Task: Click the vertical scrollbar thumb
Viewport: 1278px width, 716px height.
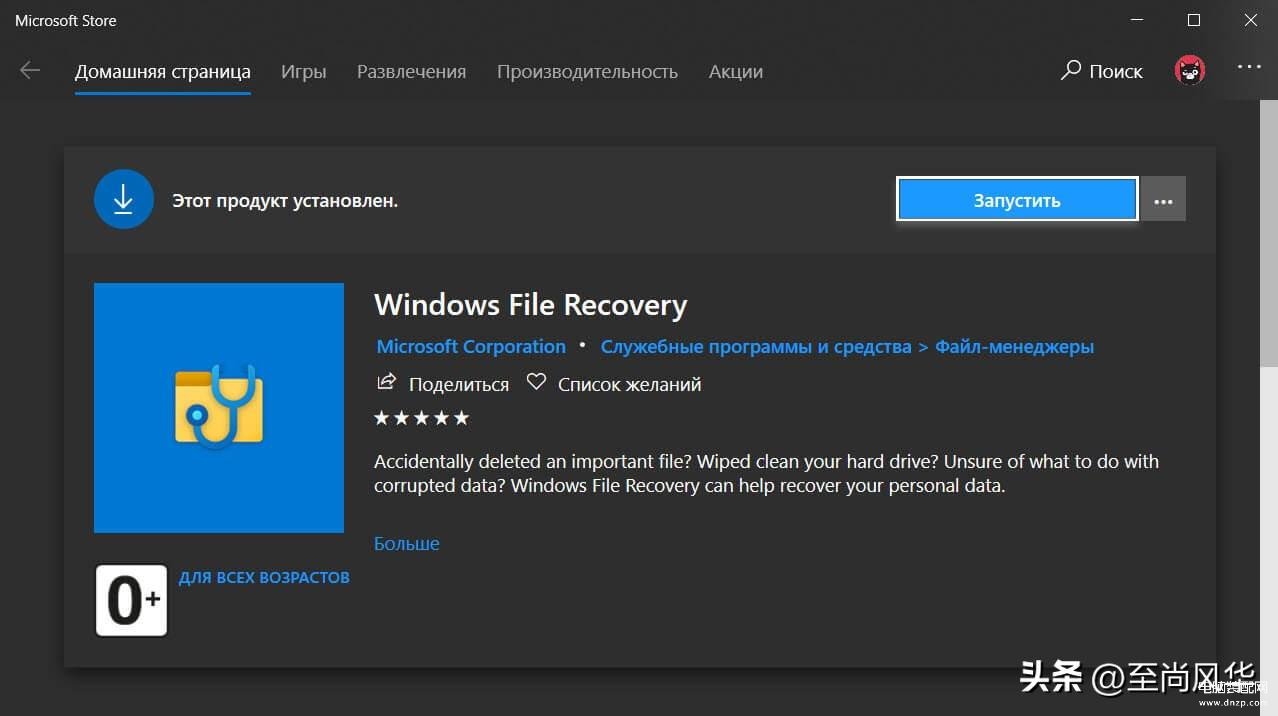Action: 1270,232
